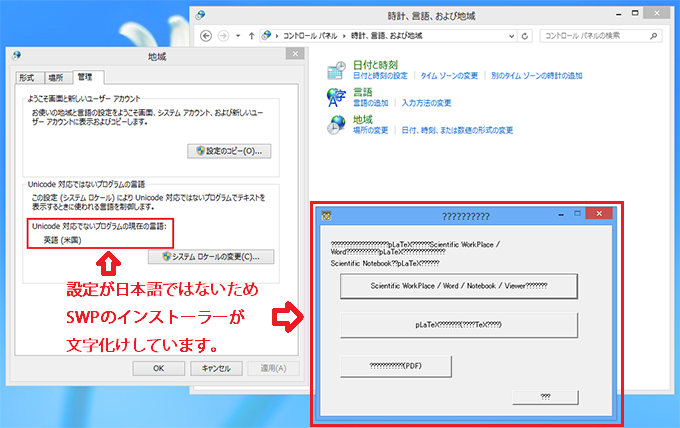Open 別のタイム ゾーンの時計の追加 link
680x428 pixels.
tap(536, 76)
